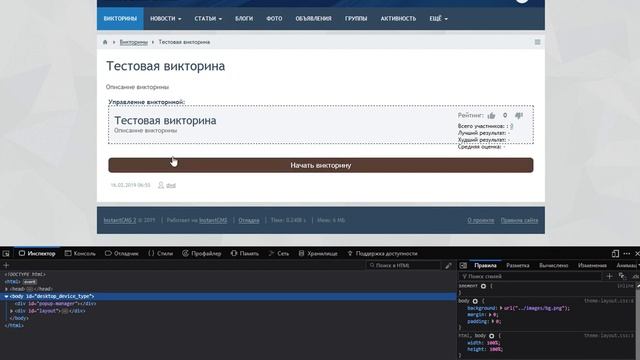Click the selector highlighter icon beside the 'element' rule
This screenshot has height=360, width=640.
(483, 286)
